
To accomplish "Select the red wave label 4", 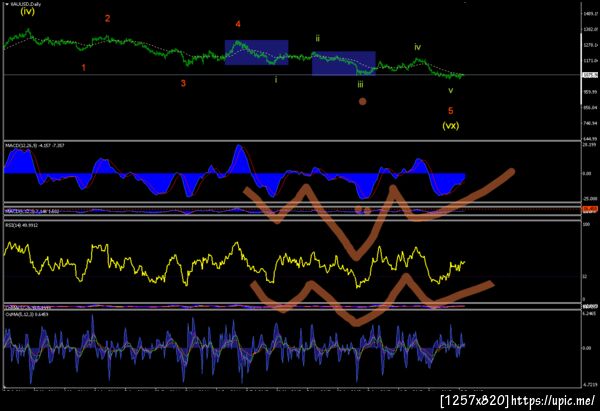I will [238, 24].
